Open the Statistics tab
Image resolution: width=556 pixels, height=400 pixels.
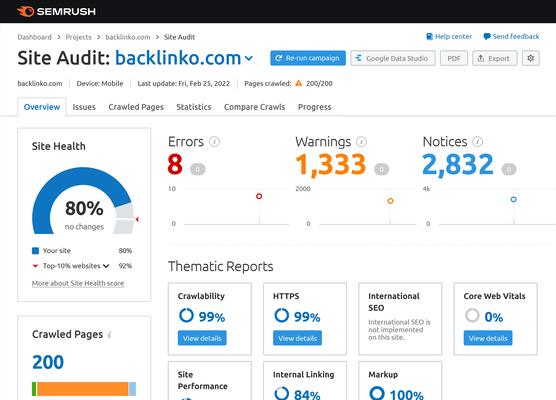[194, 107]
